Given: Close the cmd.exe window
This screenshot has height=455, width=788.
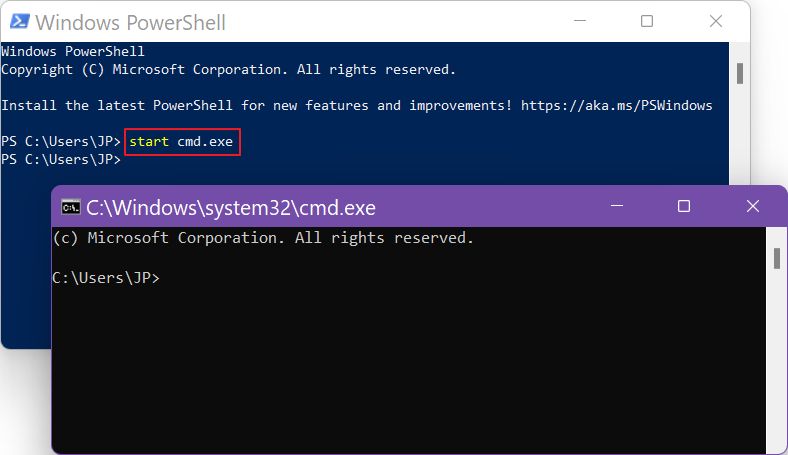Looking at the screenshot, I should click(x=752, y=206).
